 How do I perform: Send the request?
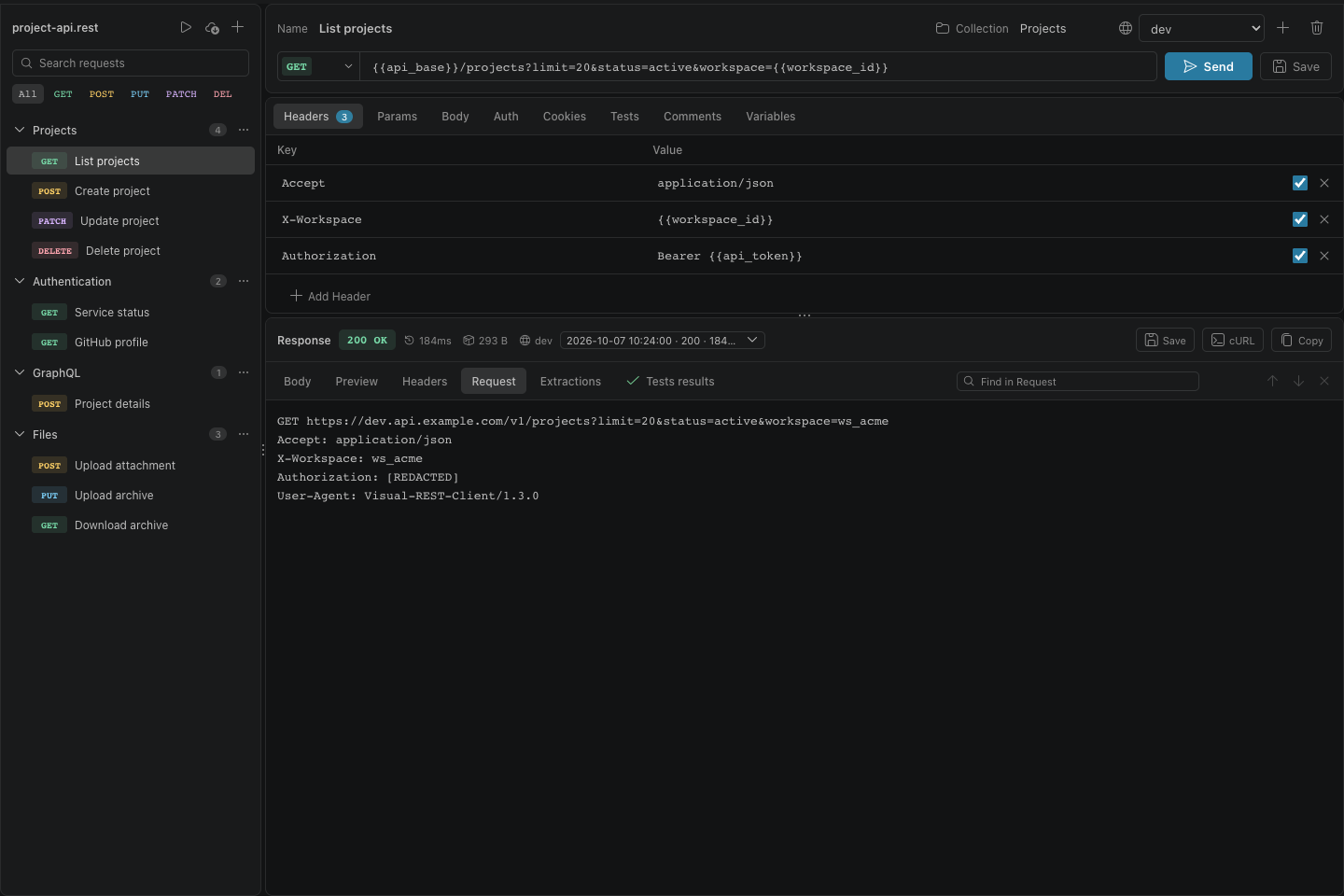pos(1209,66)
